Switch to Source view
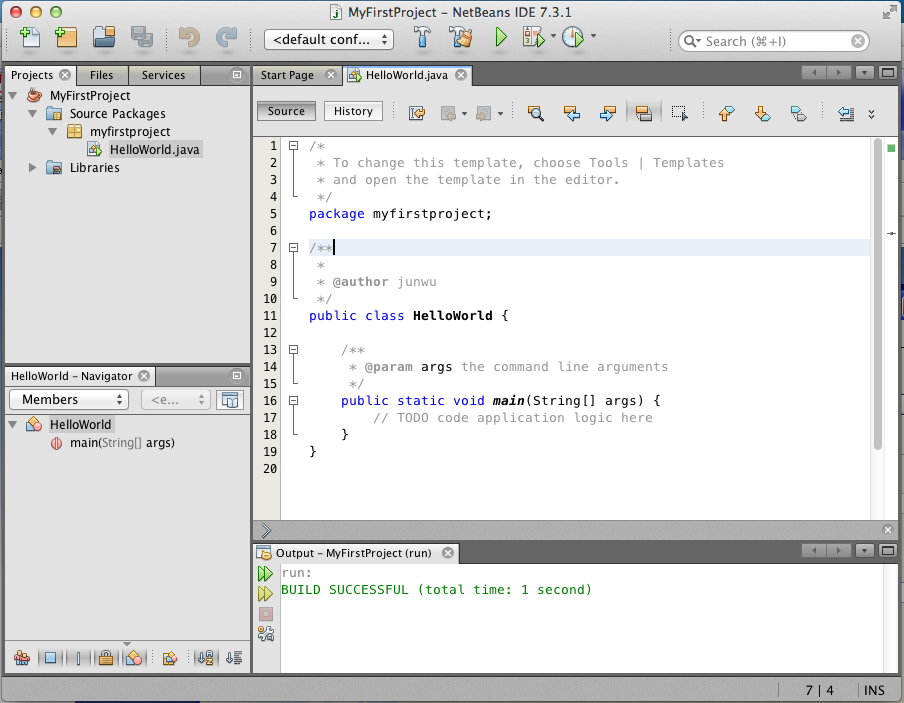This screenshot has height=703, width=904. 286,111
